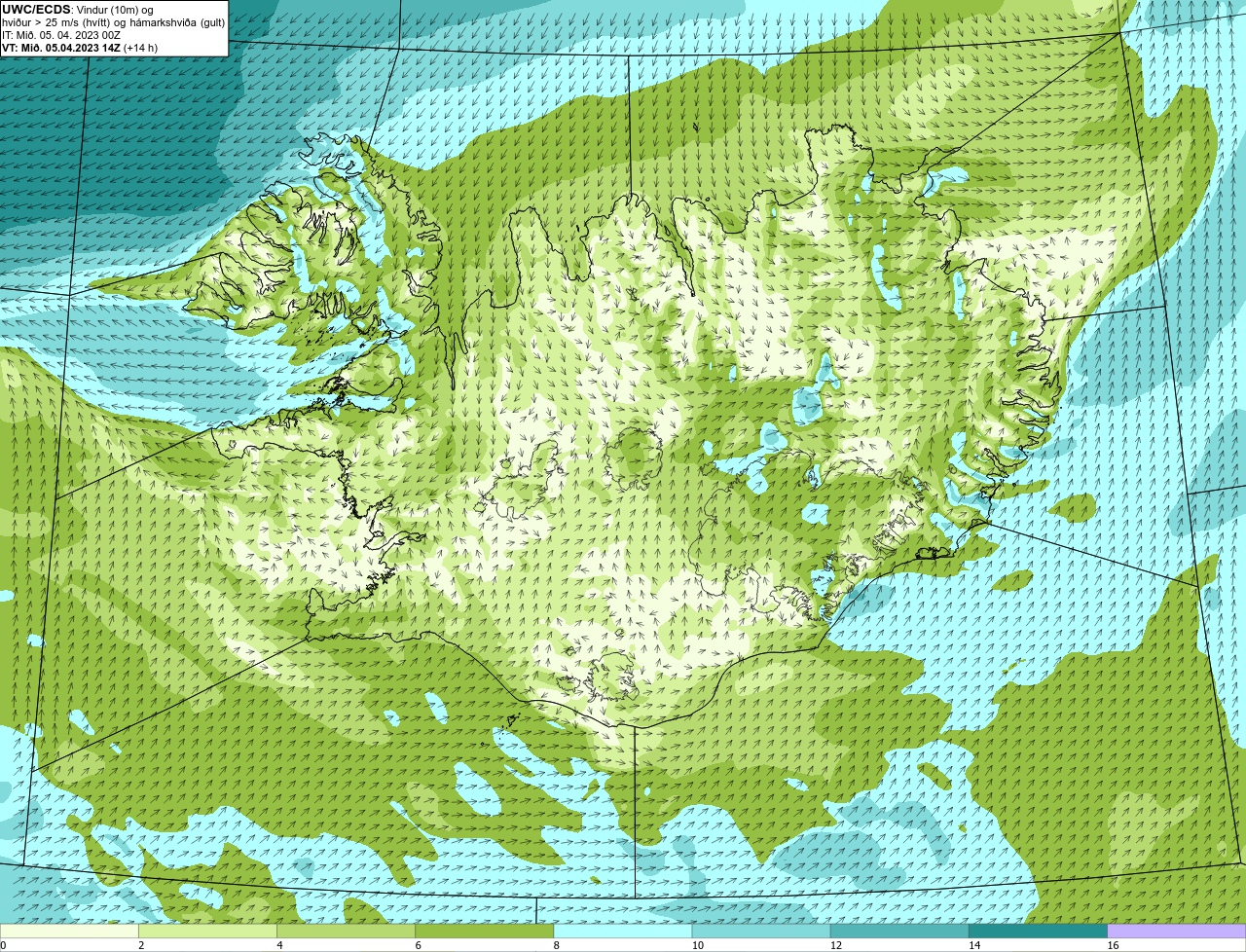Click the '16' legend scale label

click(x=1113, y=945)
